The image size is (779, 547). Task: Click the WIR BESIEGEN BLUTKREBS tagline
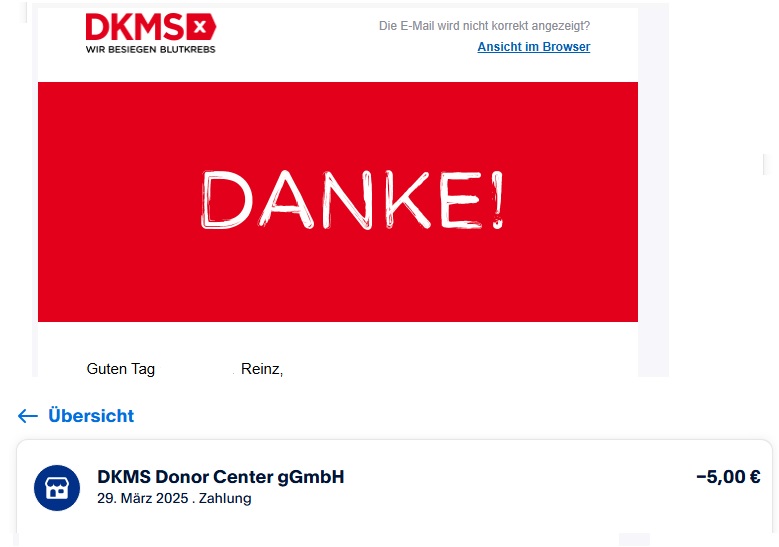151,49
